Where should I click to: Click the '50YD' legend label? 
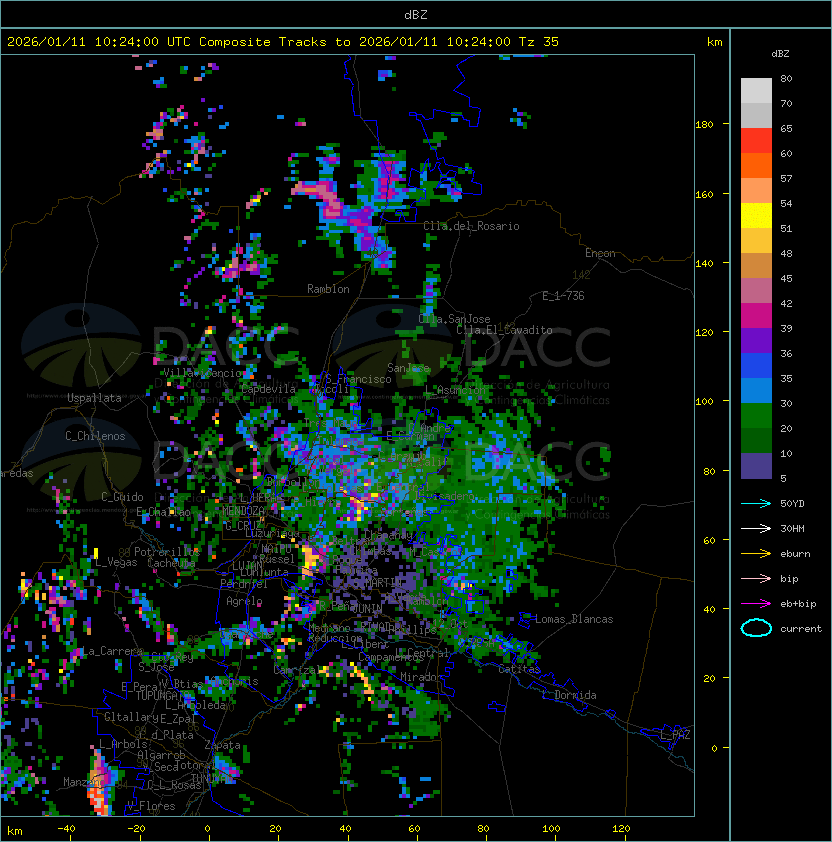pyautogui.click(x=792, y=503)
